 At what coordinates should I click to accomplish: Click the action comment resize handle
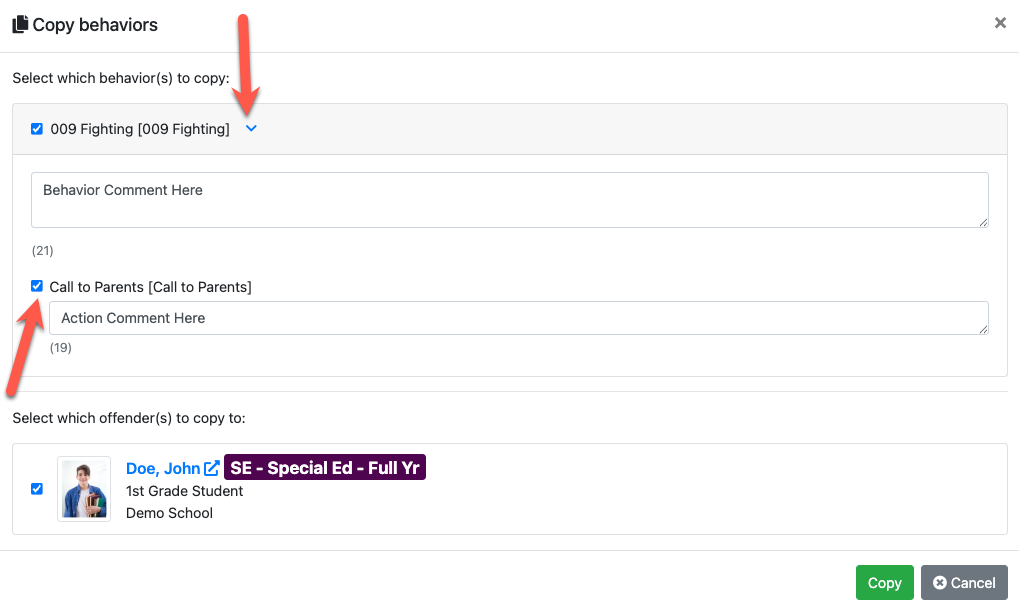click(x=983, y=329)
